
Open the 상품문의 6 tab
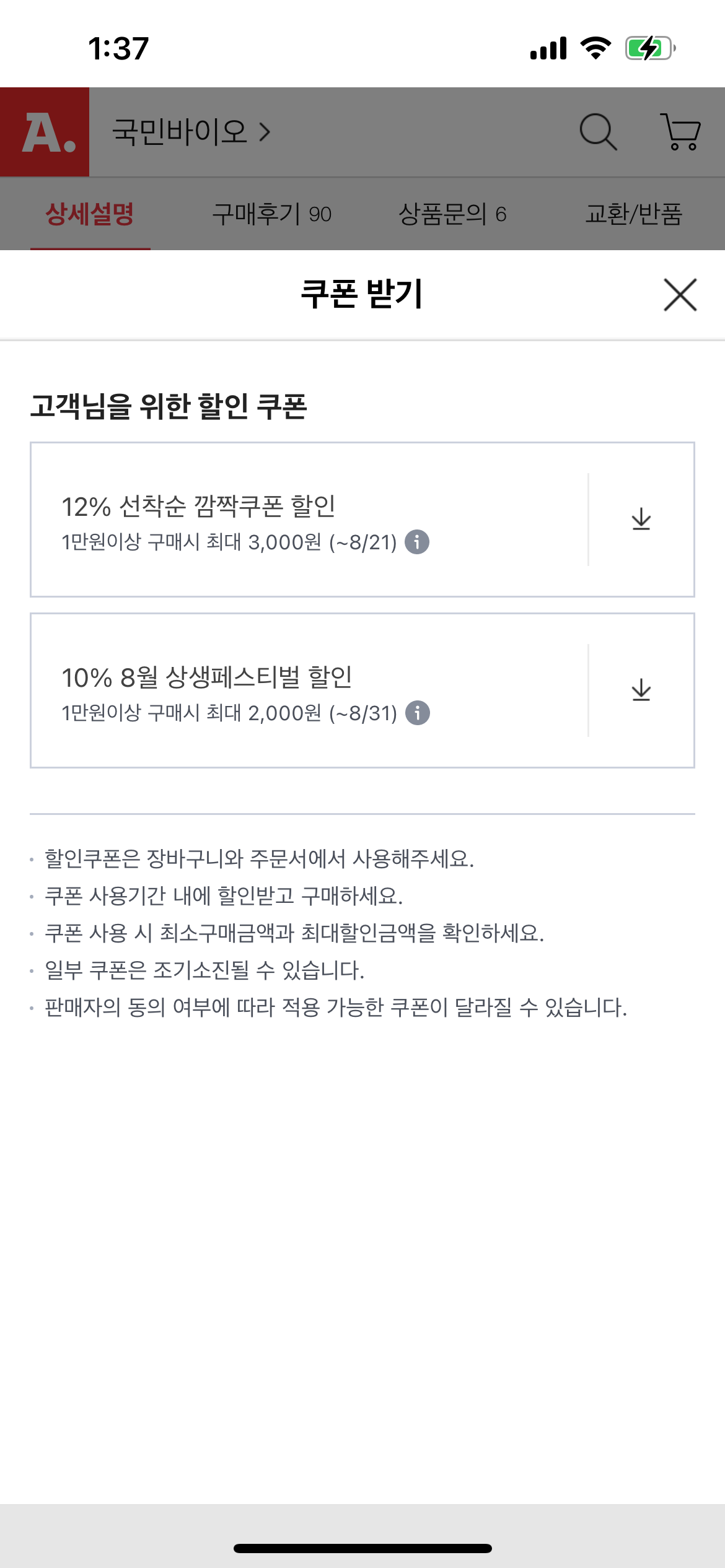[452, 214]
